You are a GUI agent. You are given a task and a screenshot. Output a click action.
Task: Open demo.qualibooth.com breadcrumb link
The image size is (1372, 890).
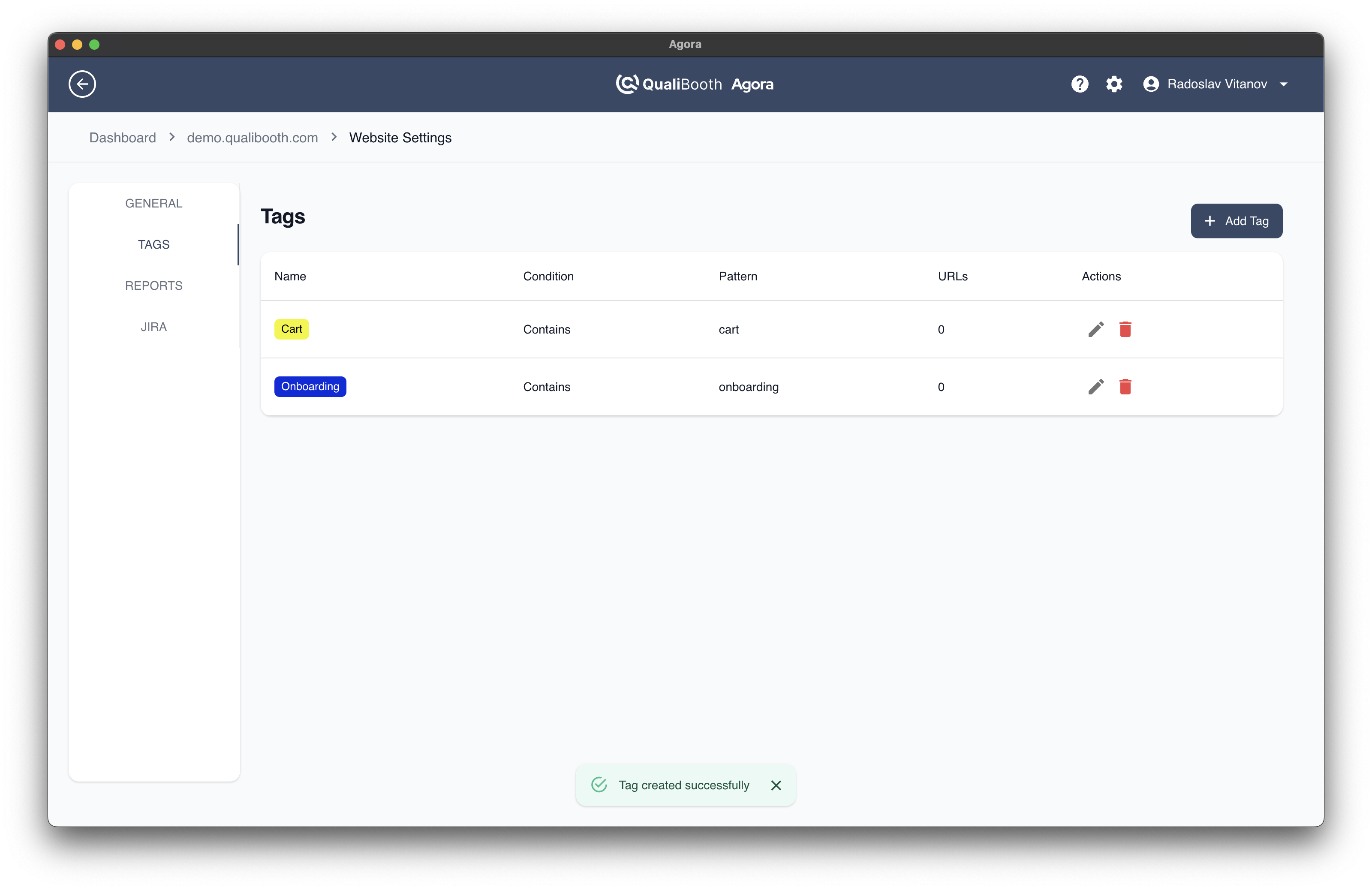(252, 138)
